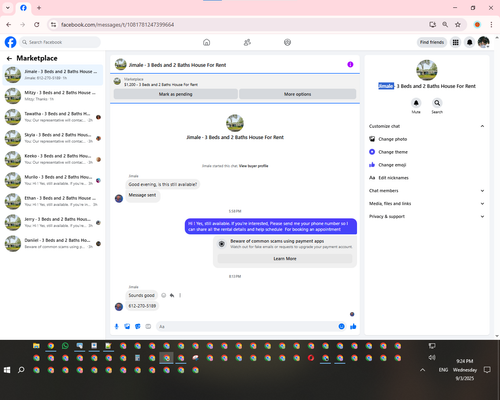Go back using the Marketplace back arrow

[x=9, y=59]
